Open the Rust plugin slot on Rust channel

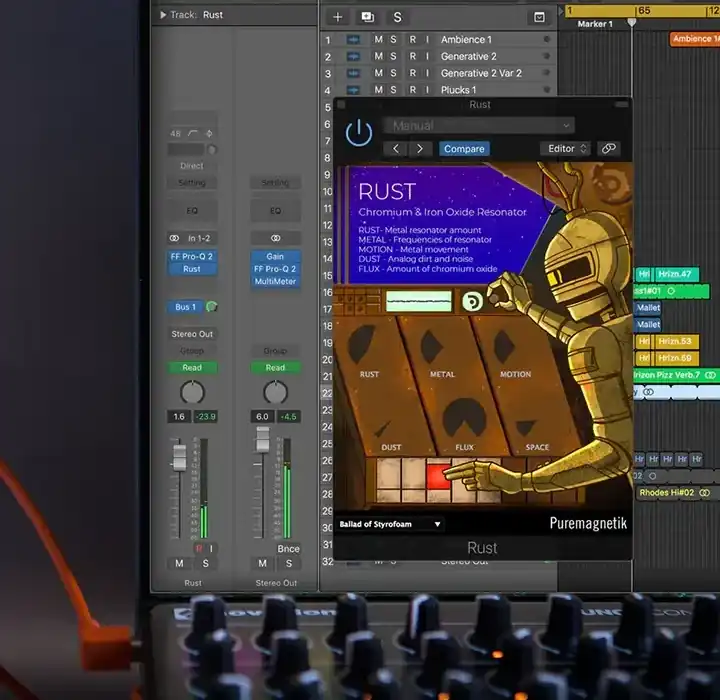pyautogui.click(x=191, y=269)
